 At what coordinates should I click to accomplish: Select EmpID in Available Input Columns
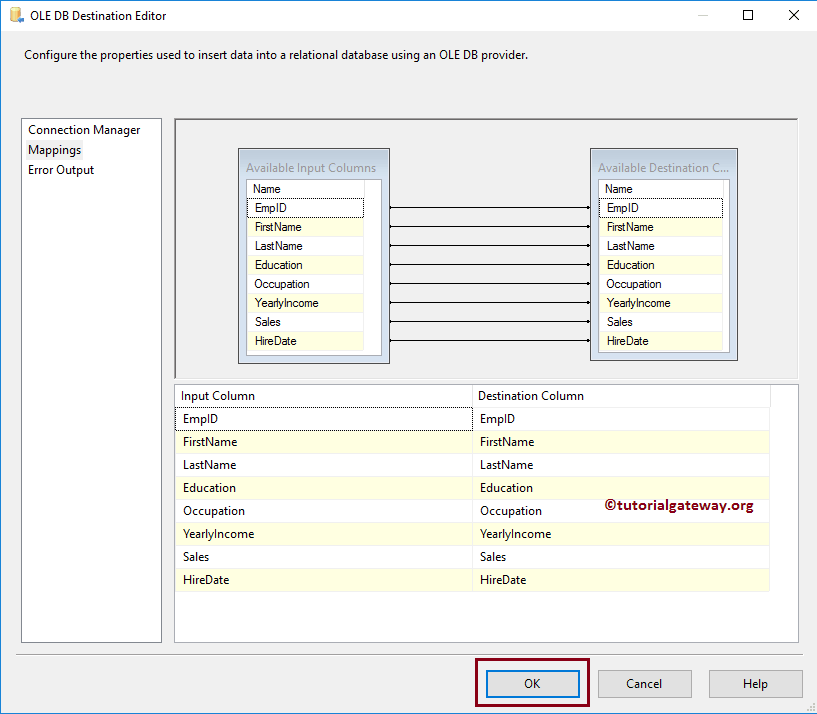pos(305,208)
